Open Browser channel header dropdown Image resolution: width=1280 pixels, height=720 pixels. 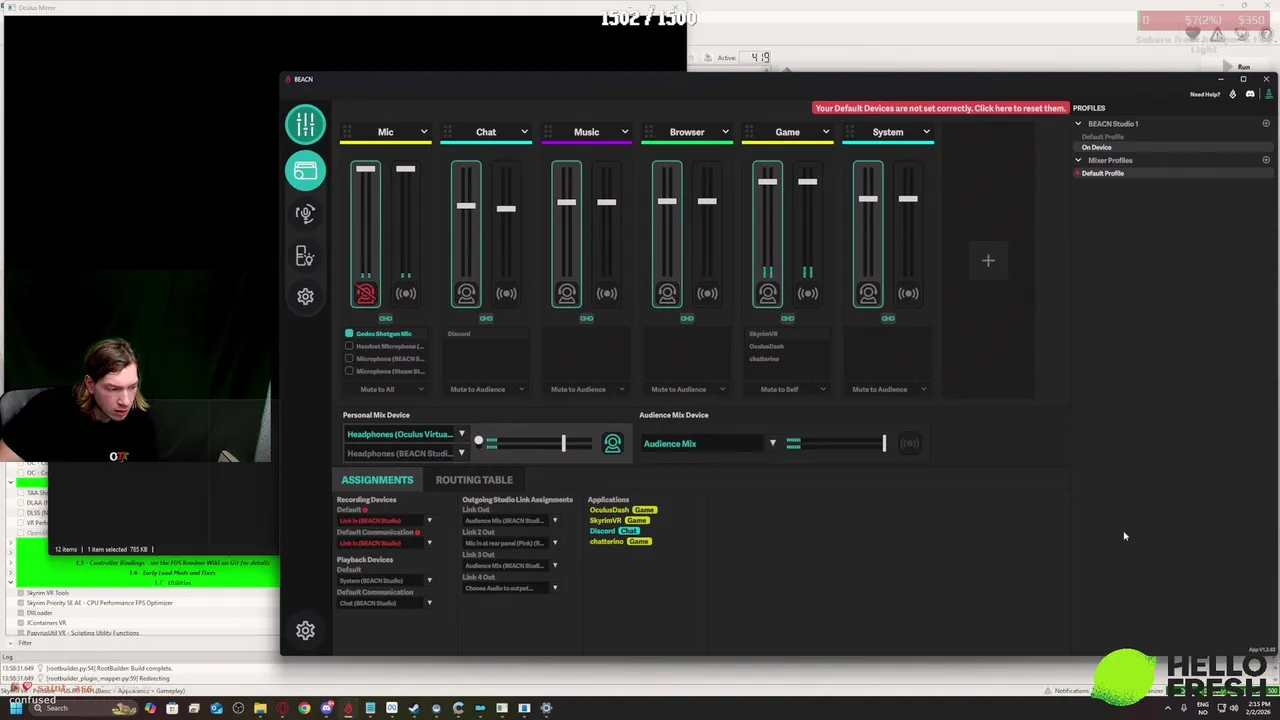725,132
